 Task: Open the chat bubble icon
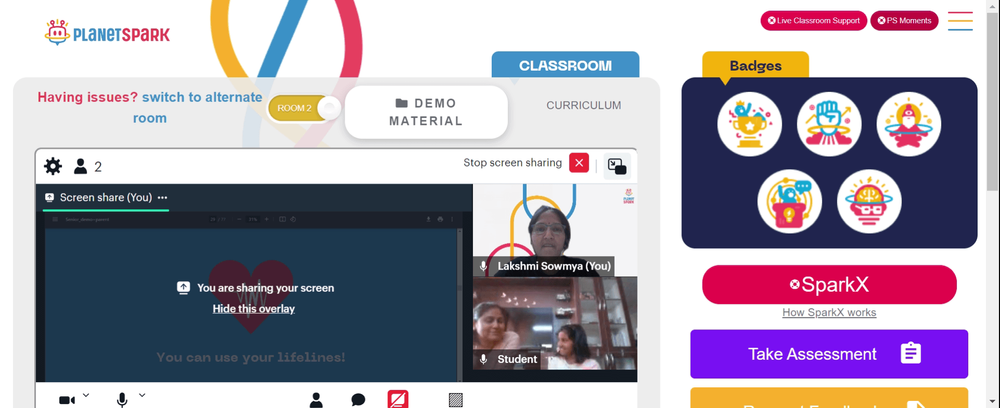[x=358, y=400]
